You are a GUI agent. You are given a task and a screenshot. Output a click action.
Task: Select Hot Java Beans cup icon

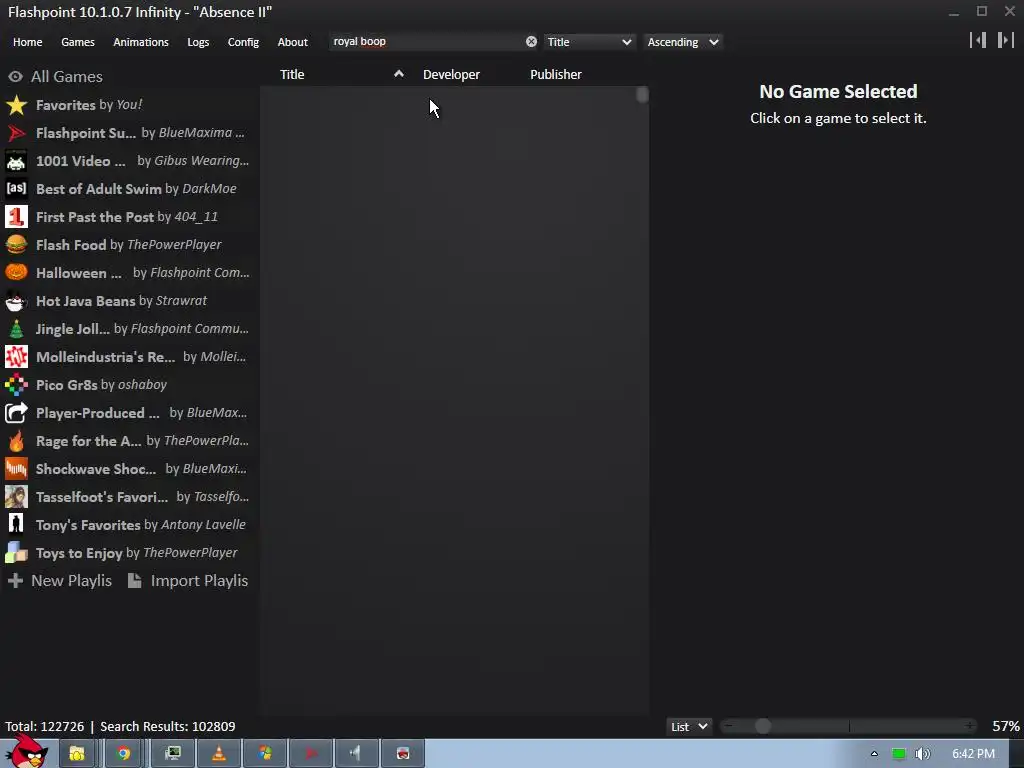[16, 300]
